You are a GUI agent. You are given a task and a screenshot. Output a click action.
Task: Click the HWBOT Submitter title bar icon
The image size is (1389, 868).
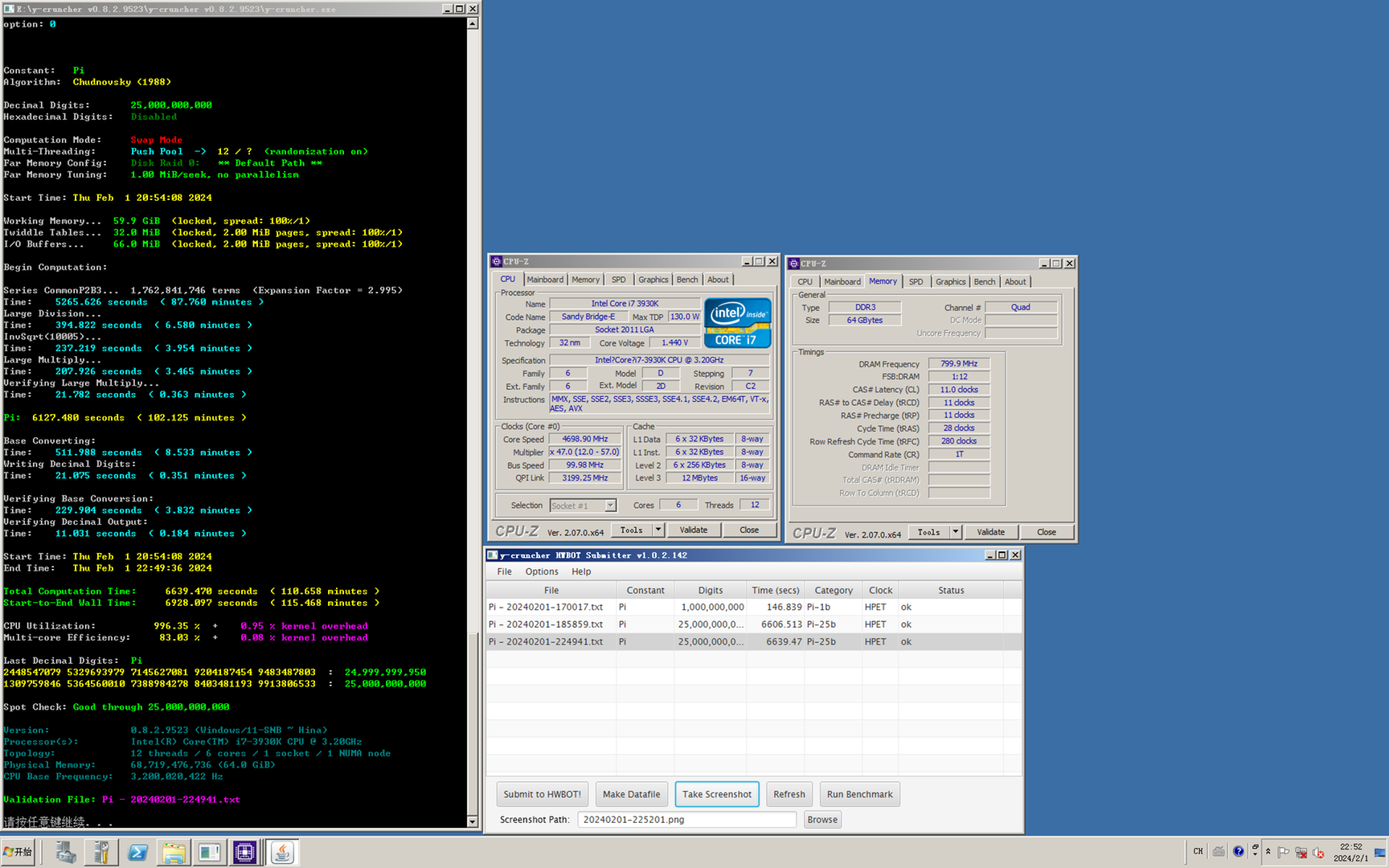(x=492, y=555)
